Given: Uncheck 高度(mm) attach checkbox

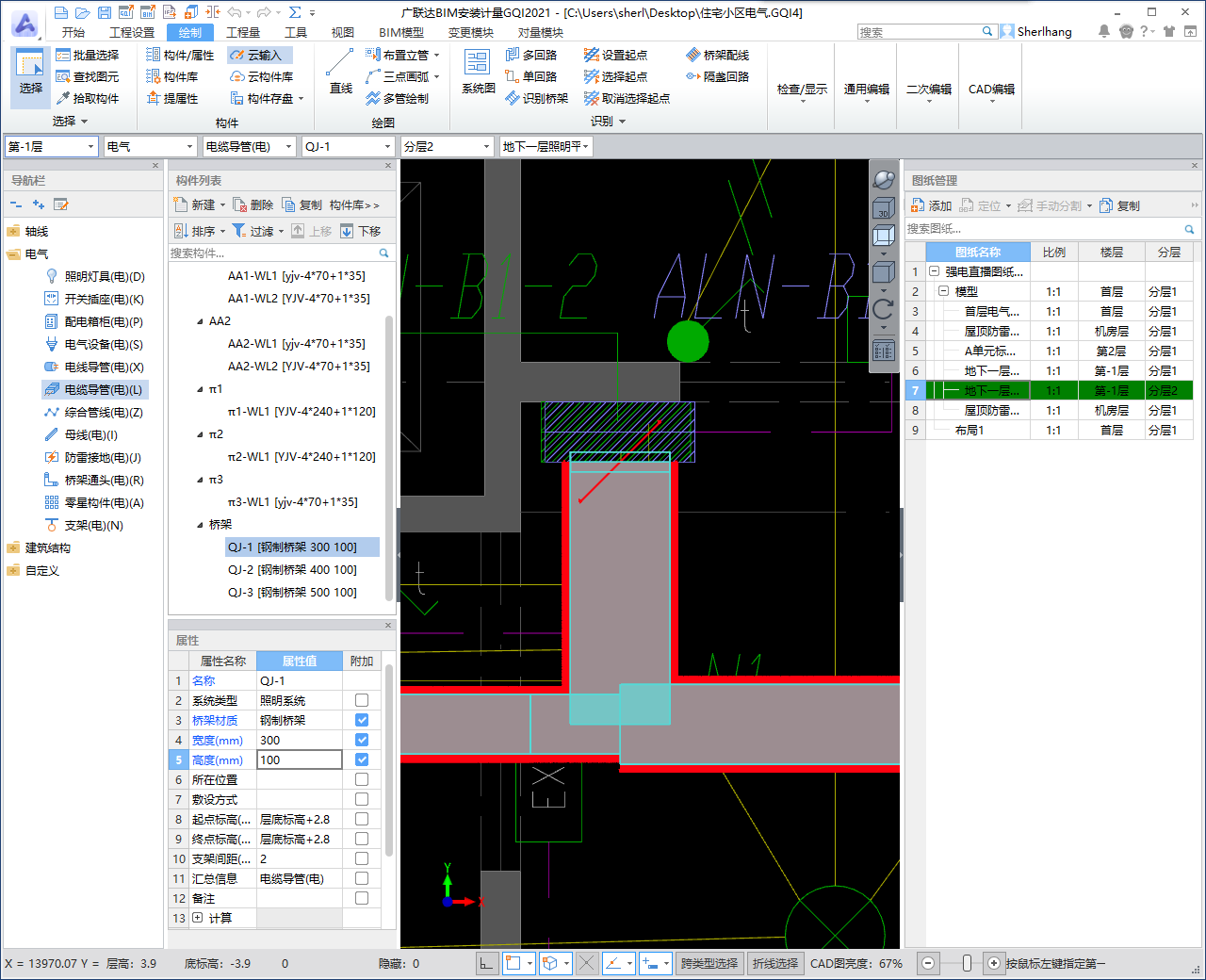Looking at the screenshot, I should pos(362,759).
